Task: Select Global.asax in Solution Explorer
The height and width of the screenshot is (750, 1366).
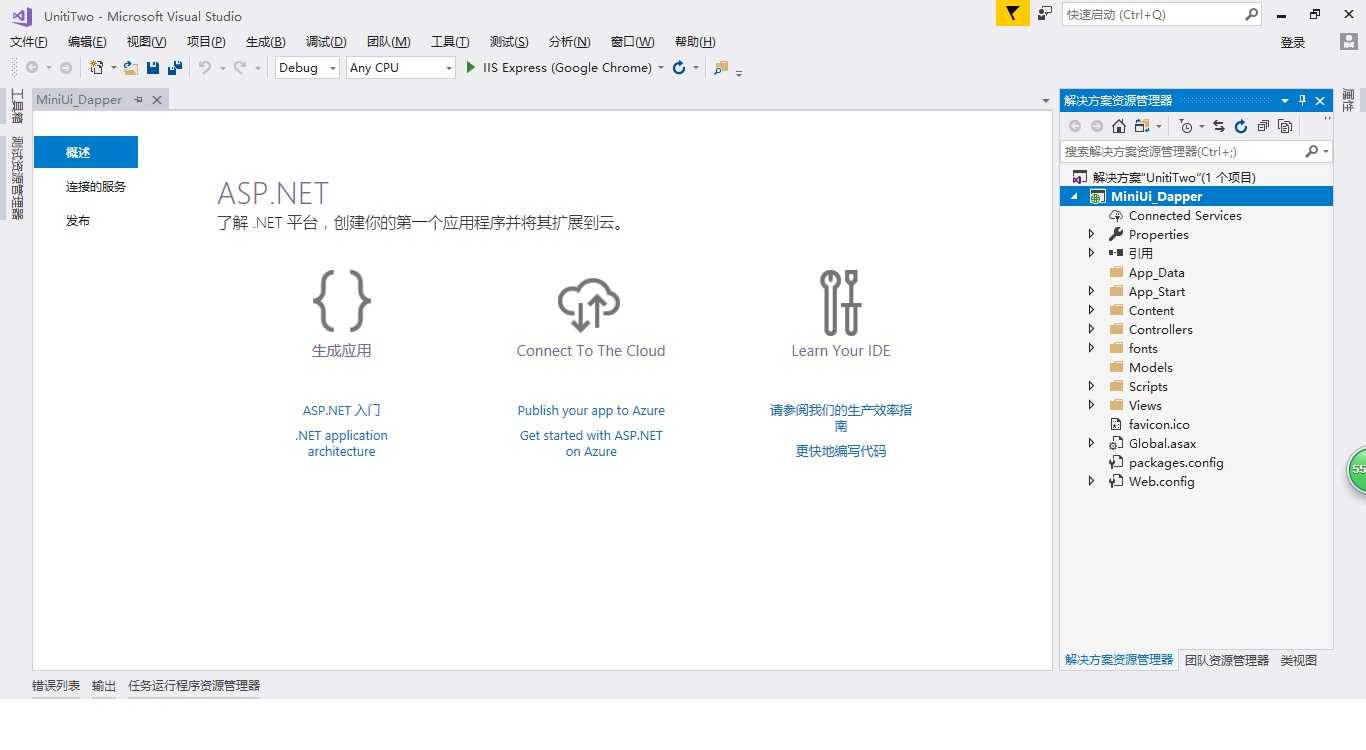Action: tap(1162, 443)
